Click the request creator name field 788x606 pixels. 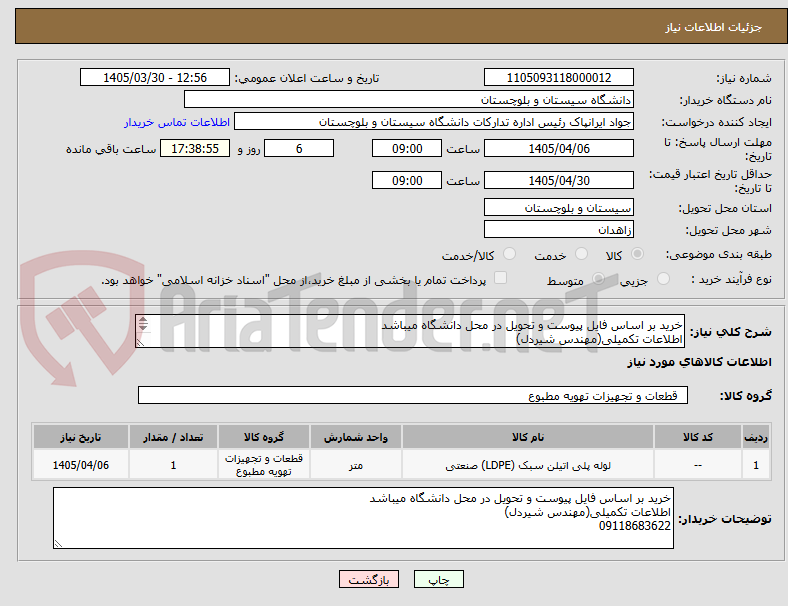pyautogui.click(x=434, y=122)
